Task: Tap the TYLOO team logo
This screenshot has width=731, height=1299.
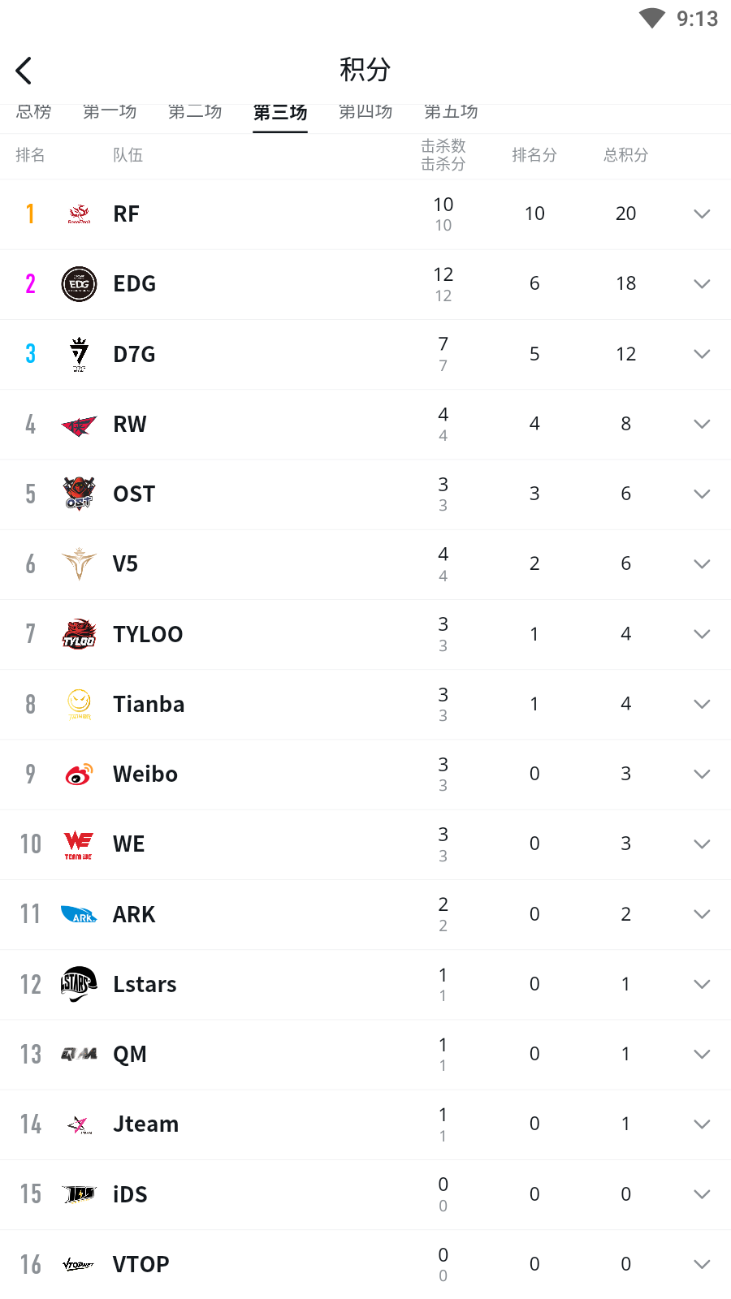Action: (x=79, y=634)
